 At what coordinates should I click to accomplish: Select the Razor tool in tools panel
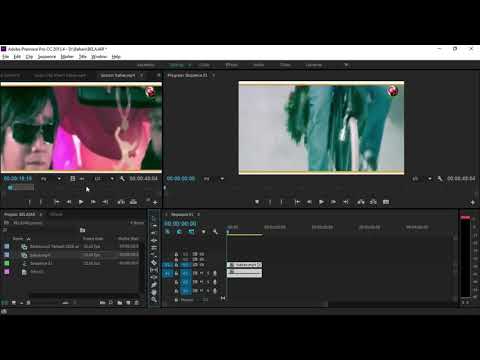(x=154, y=263)
